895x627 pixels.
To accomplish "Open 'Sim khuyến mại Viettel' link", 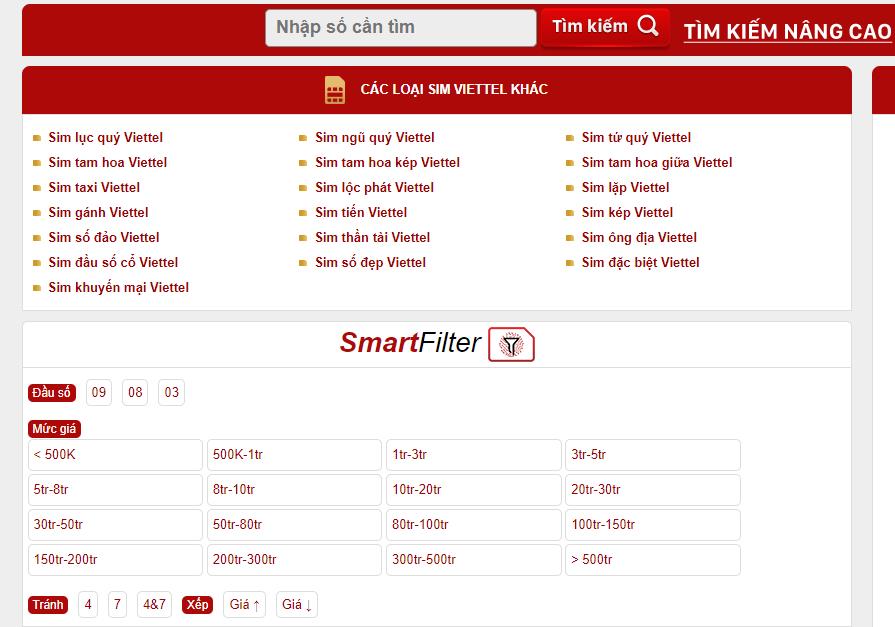I will [119, 288].
